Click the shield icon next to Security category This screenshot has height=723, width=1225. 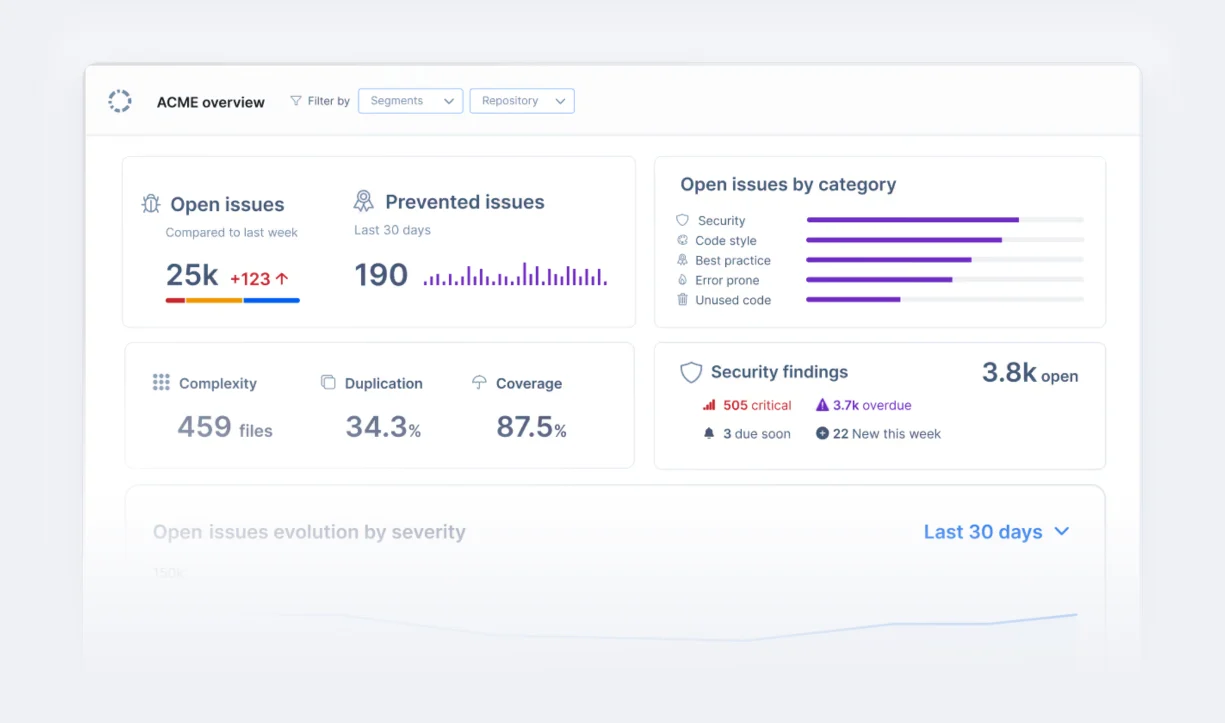tap(683, 220)
